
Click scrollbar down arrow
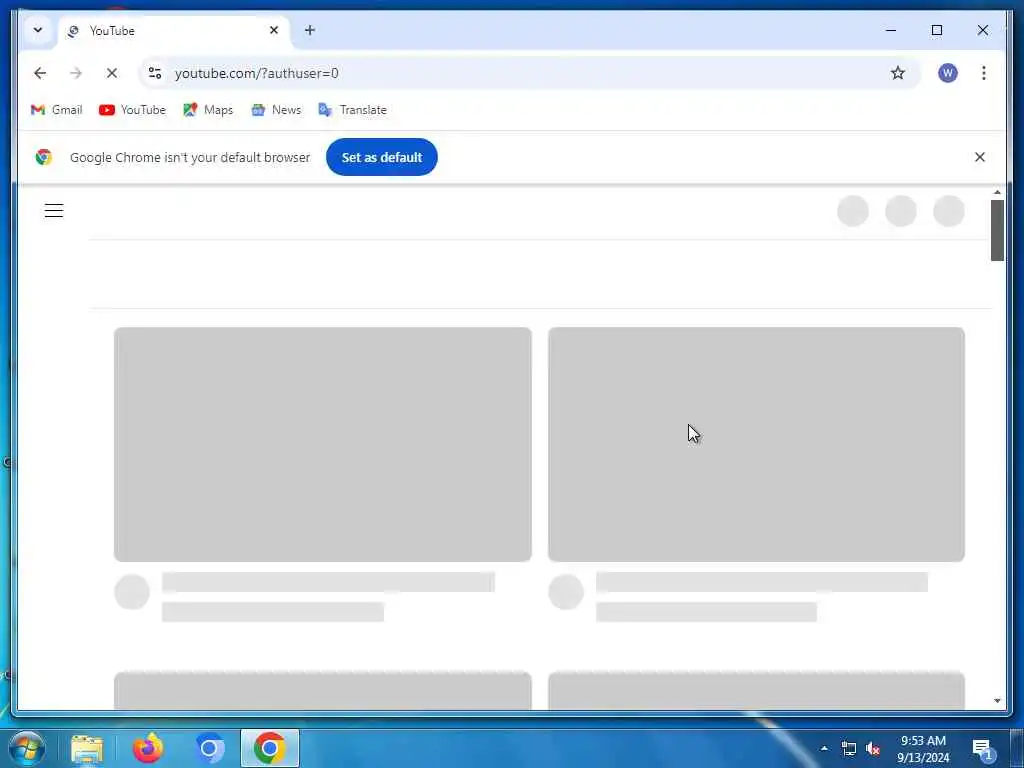(997, 701)
